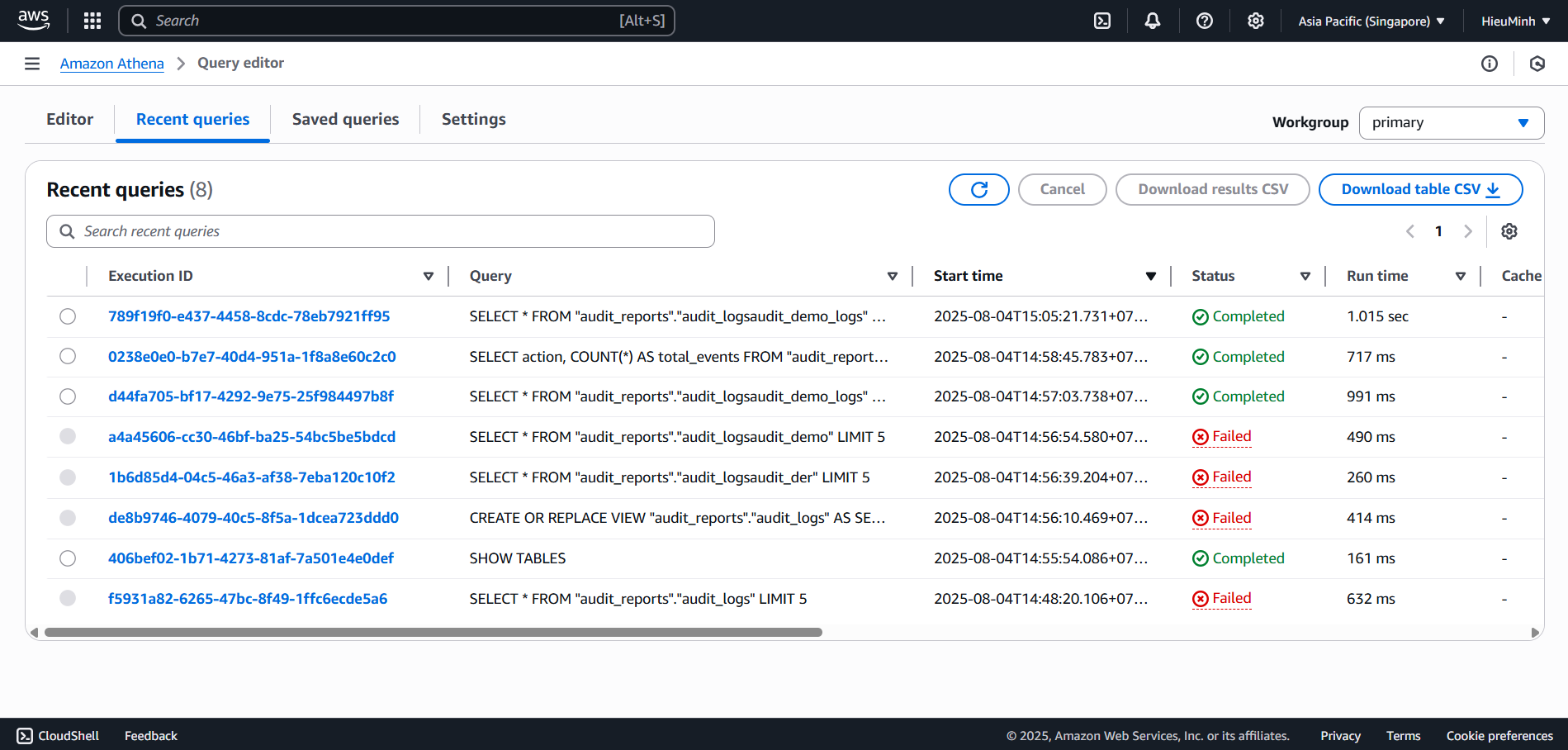Screen dimensions: 1568x750
Task: Refresh the recent queries list
Action: point(979,189)
